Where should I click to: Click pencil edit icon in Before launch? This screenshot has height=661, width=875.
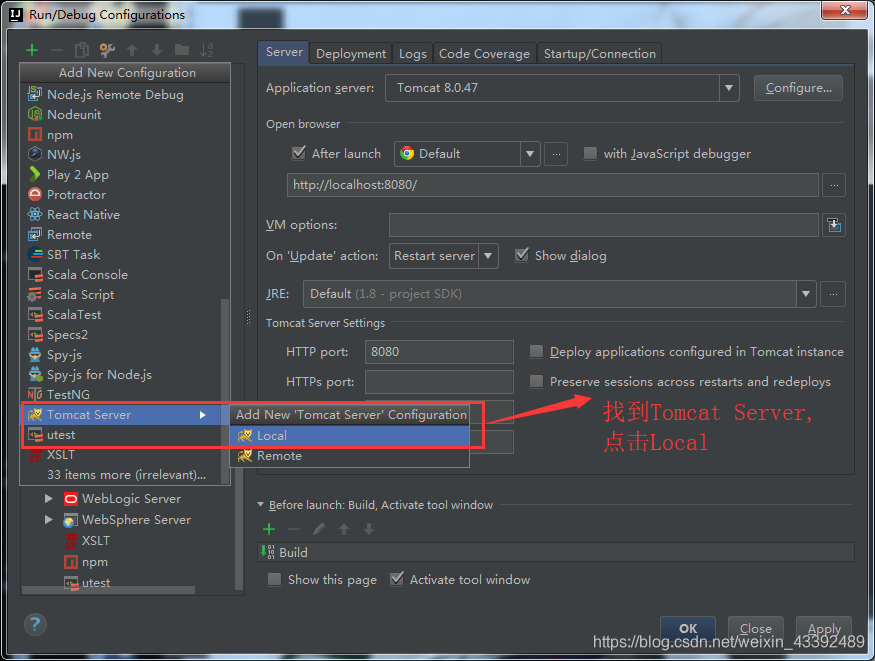point(319,529)
